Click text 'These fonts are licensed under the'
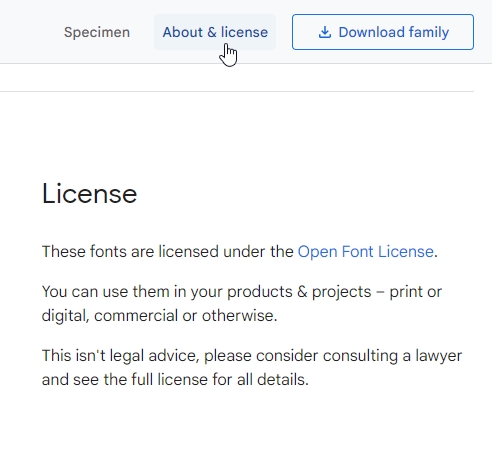Image resolution: width=492 pixels, height=457 pixels. [x=168, y=251]
